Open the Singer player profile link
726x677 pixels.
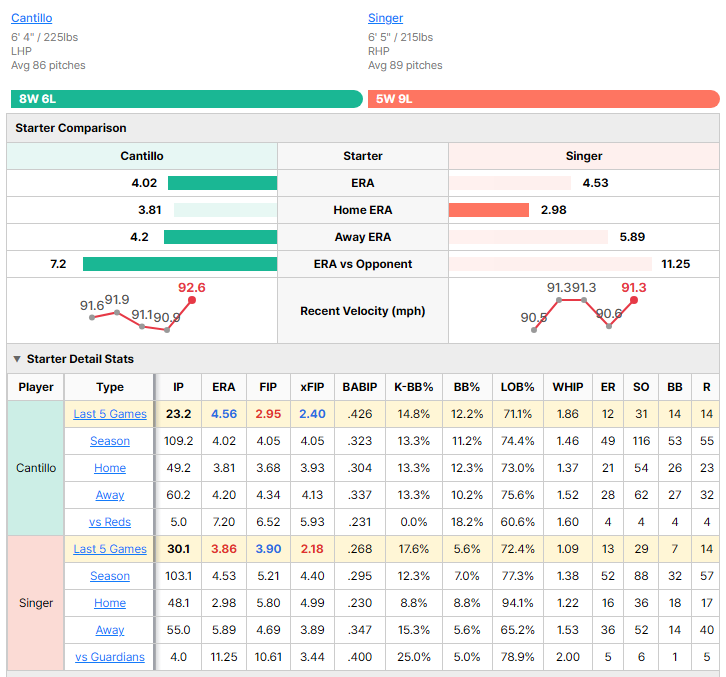point(385,18)
